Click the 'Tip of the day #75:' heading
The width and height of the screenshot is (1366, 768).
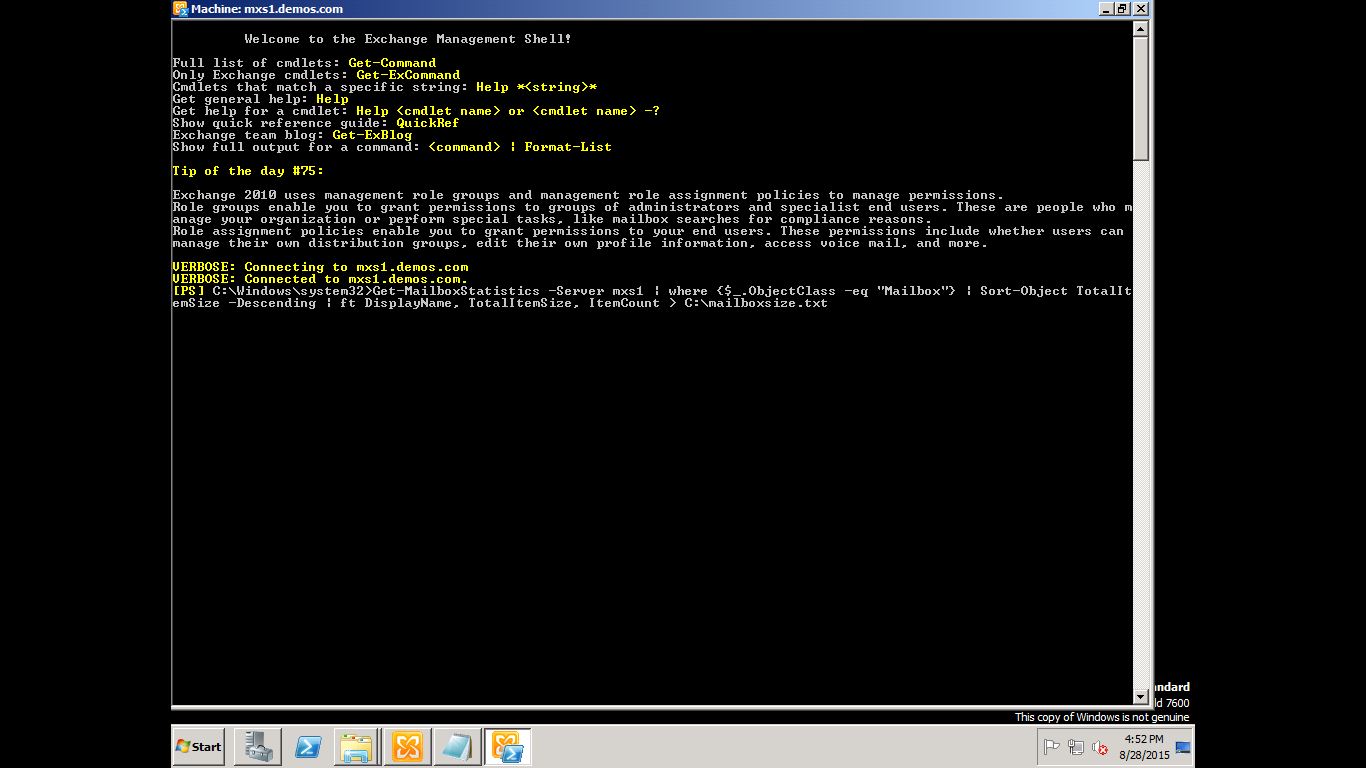pos(248,171)
